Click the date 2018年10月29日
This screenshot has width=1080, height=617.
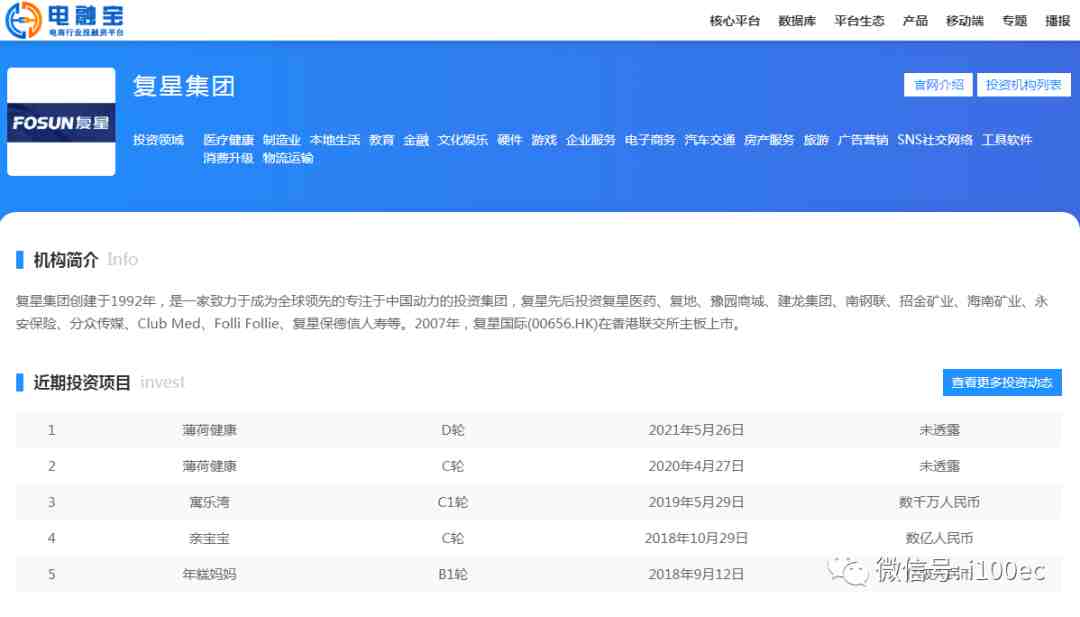pos(696,538)
